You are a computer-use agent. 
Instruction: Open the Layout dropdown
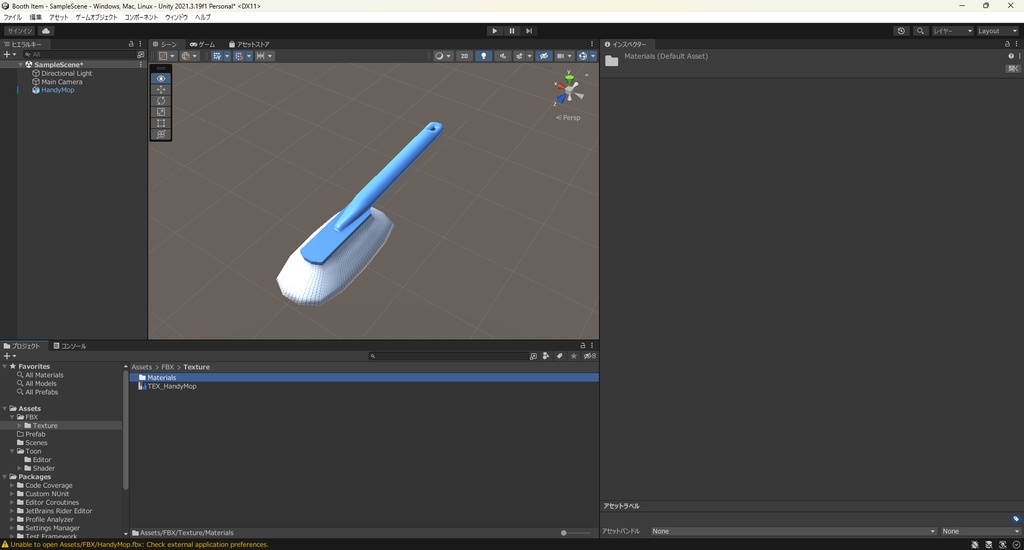pos(997,31)
